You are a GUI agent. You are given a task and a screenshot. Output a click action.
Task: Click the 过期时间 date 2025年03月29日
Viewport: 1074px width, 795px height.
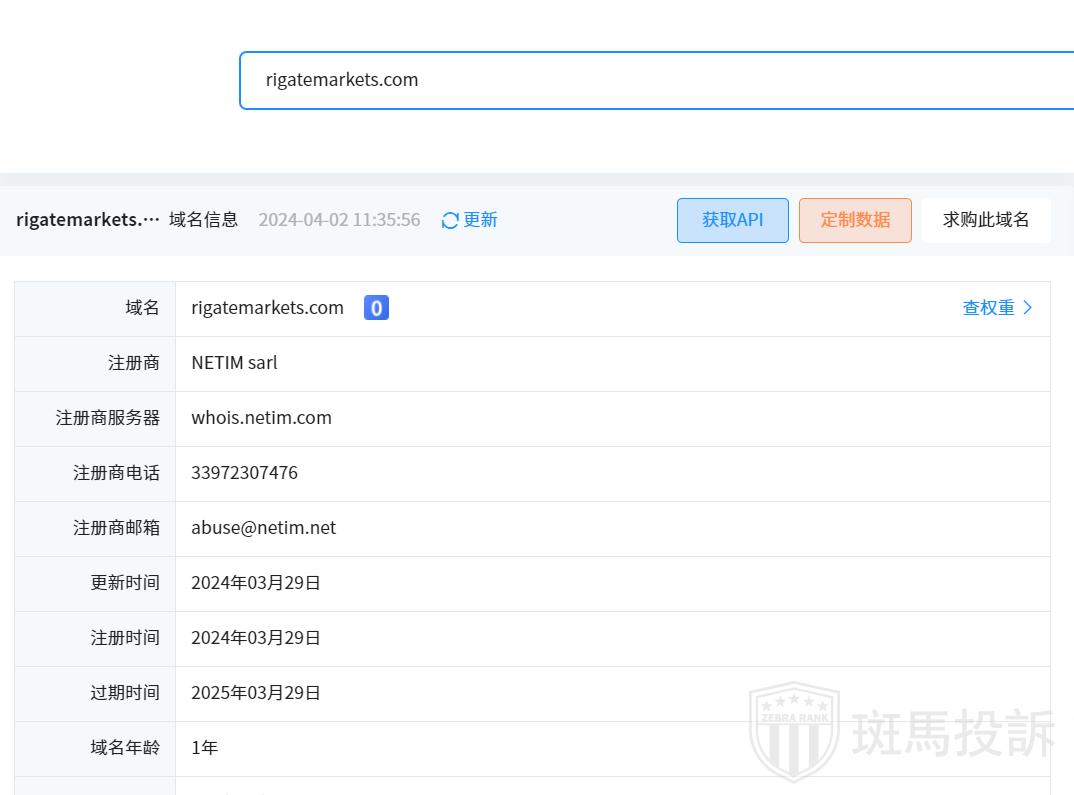(256, 693)
